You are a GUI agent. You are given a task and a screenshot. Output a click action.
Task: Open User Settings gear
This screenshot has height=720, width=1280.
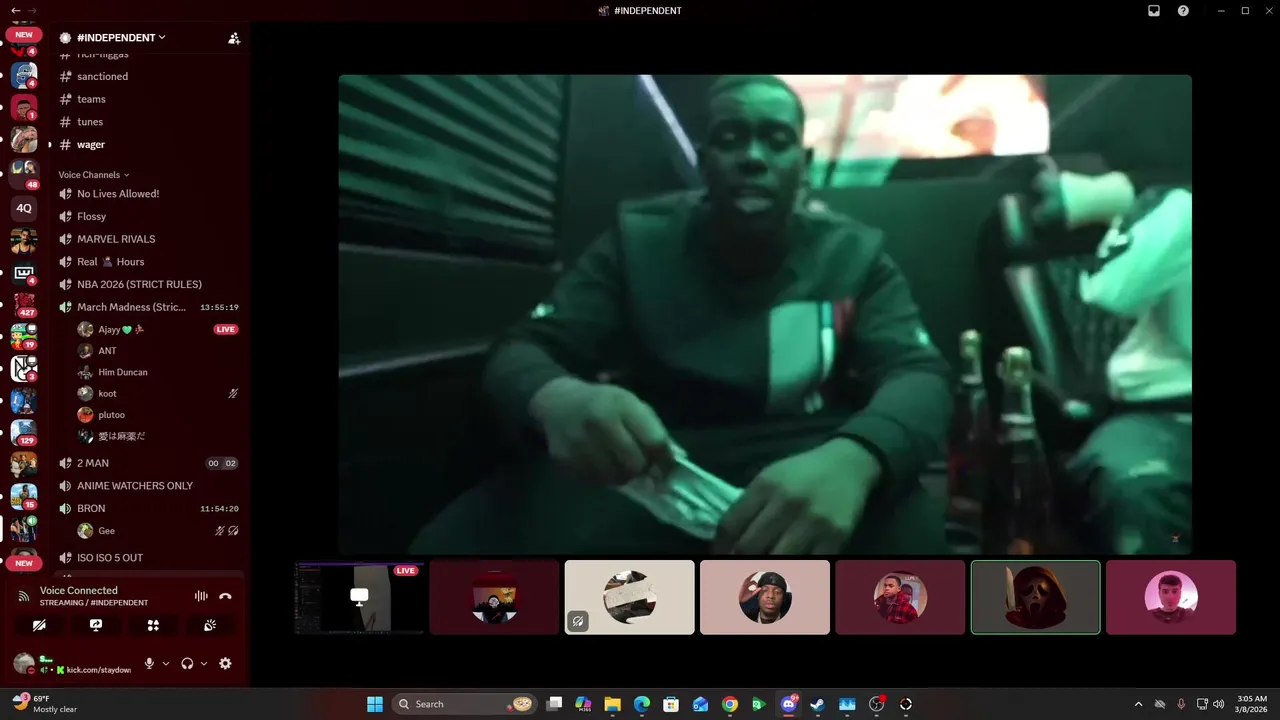pyautogui.click(x=225, y=663)
